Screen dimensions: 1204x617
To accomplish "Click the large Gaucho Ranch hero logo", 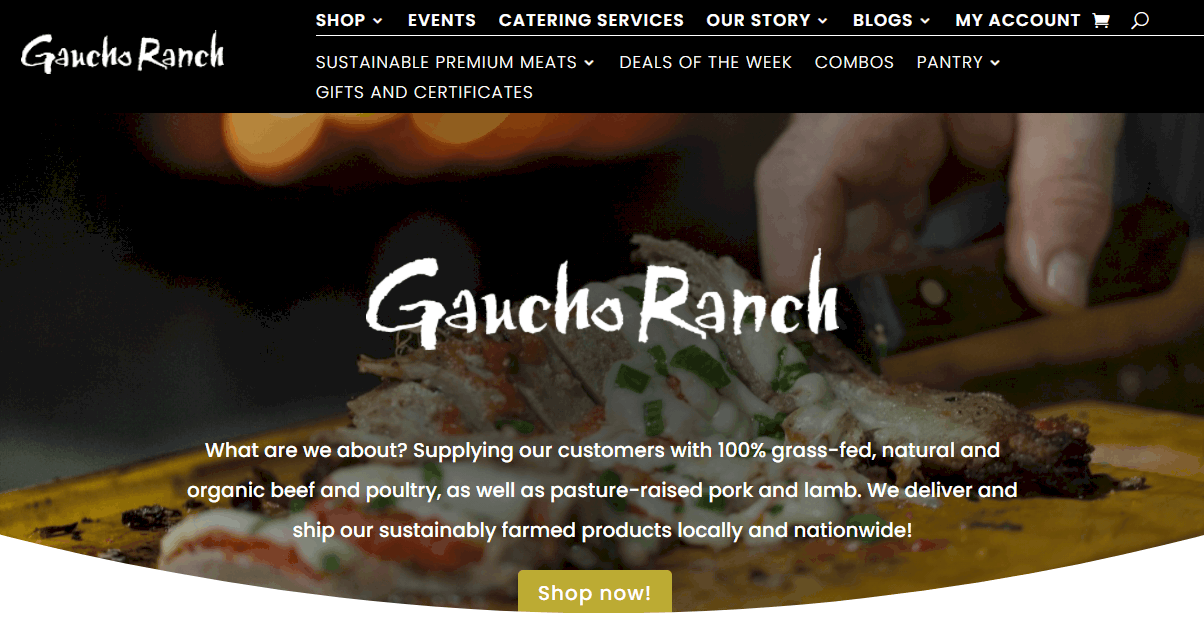I will coord(602,300).
